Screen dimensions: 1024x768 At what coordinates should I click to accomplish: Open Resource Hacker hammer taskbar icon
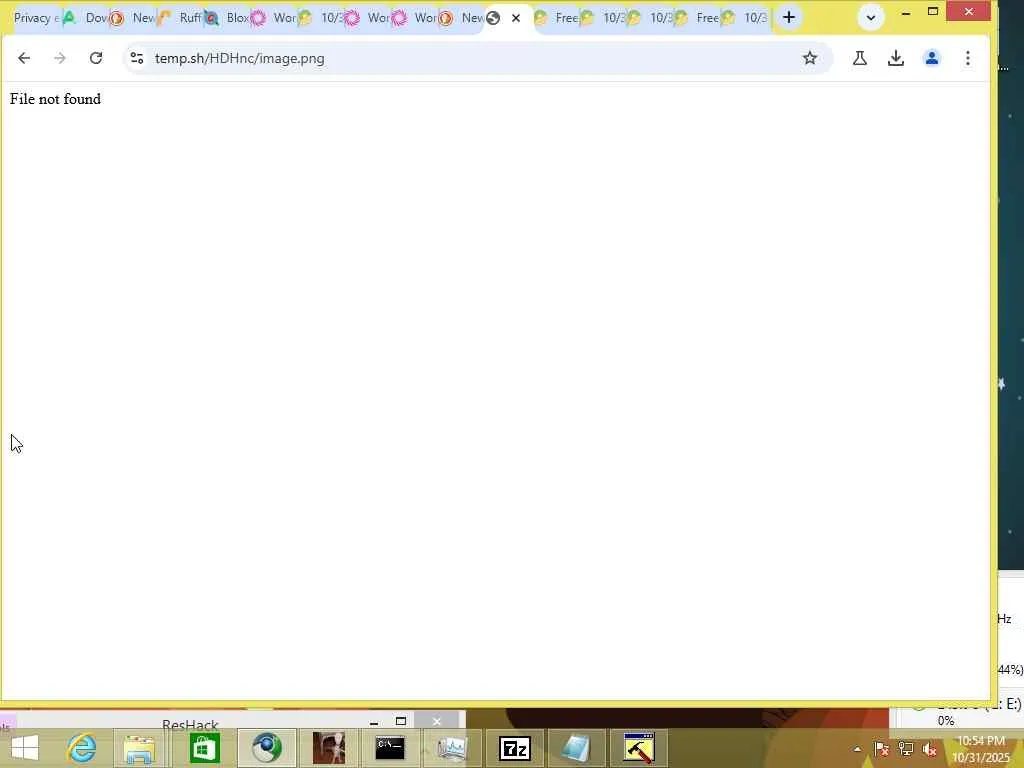(639, 748)
